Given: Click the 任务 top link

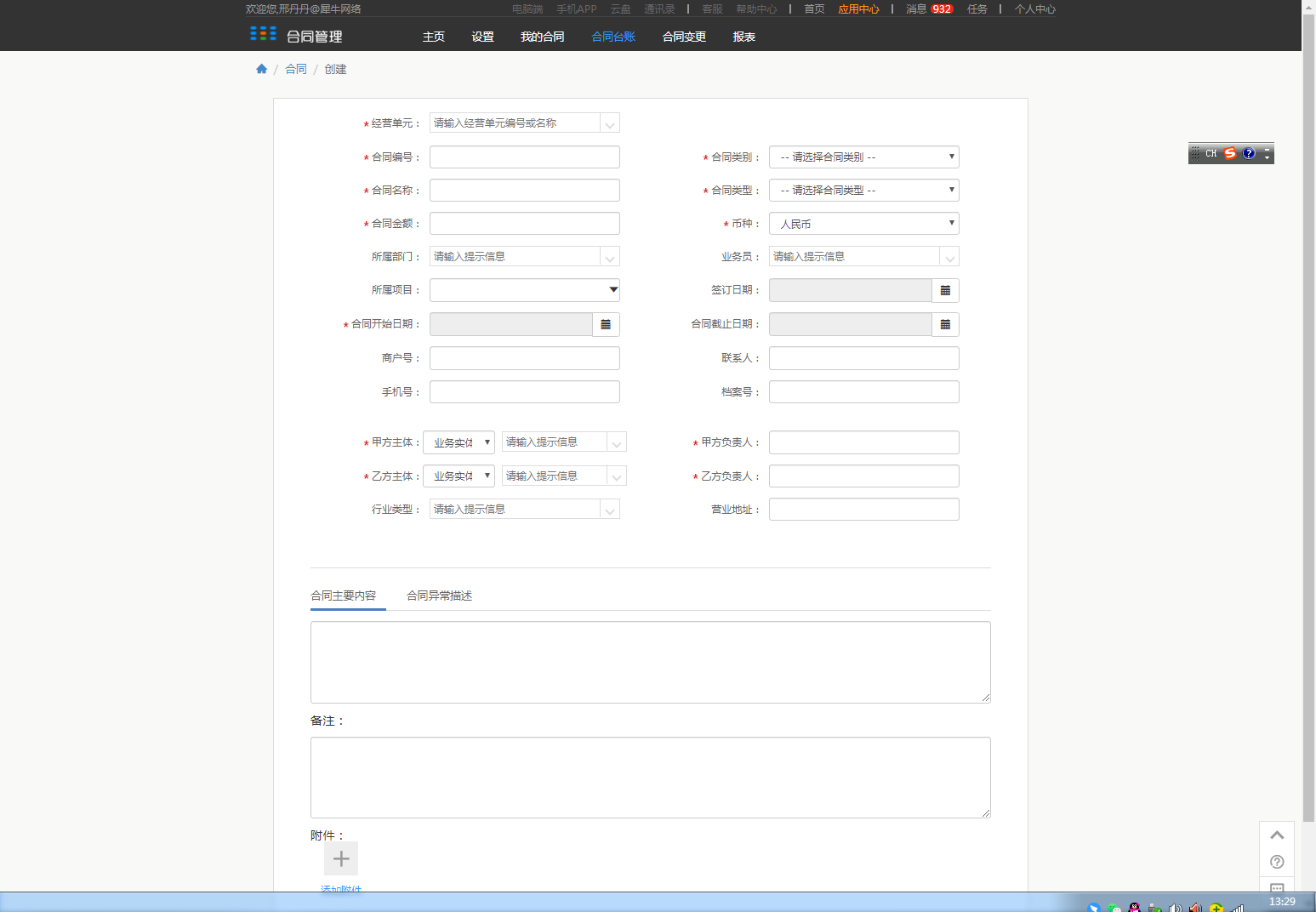Looking at the screenshot, I should (977, 9).
